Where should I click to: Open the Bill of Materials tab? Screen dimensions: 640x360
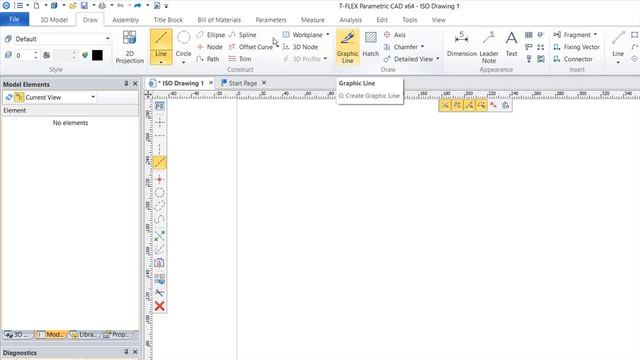pyautogui.click(x=219, y=20)
